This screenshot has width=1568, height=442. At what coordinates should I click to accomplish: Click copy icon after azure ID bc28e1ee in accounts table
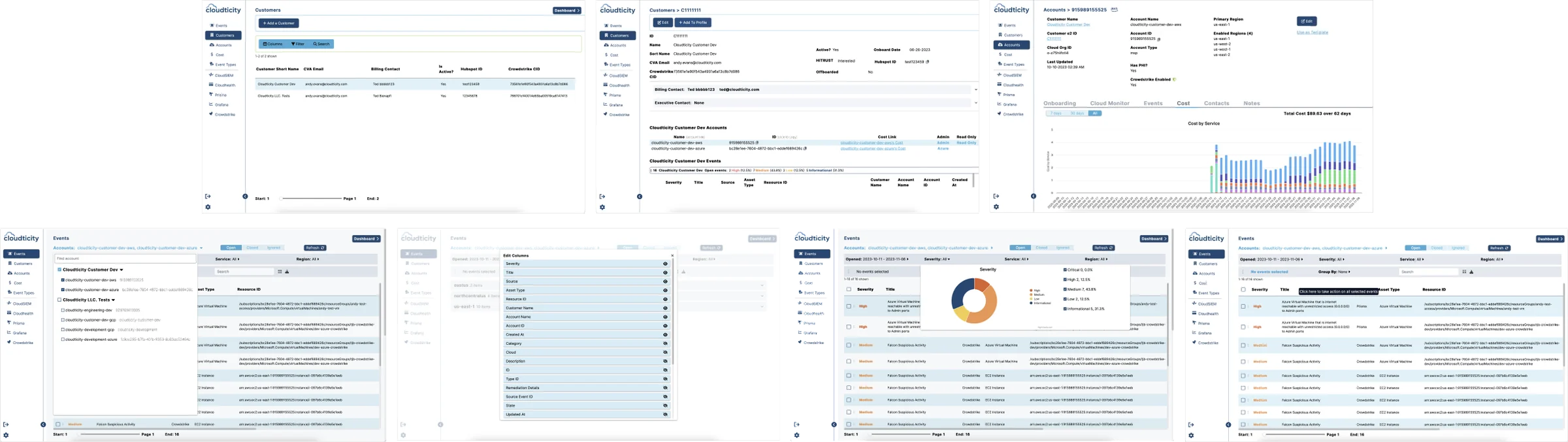point(805,148)
